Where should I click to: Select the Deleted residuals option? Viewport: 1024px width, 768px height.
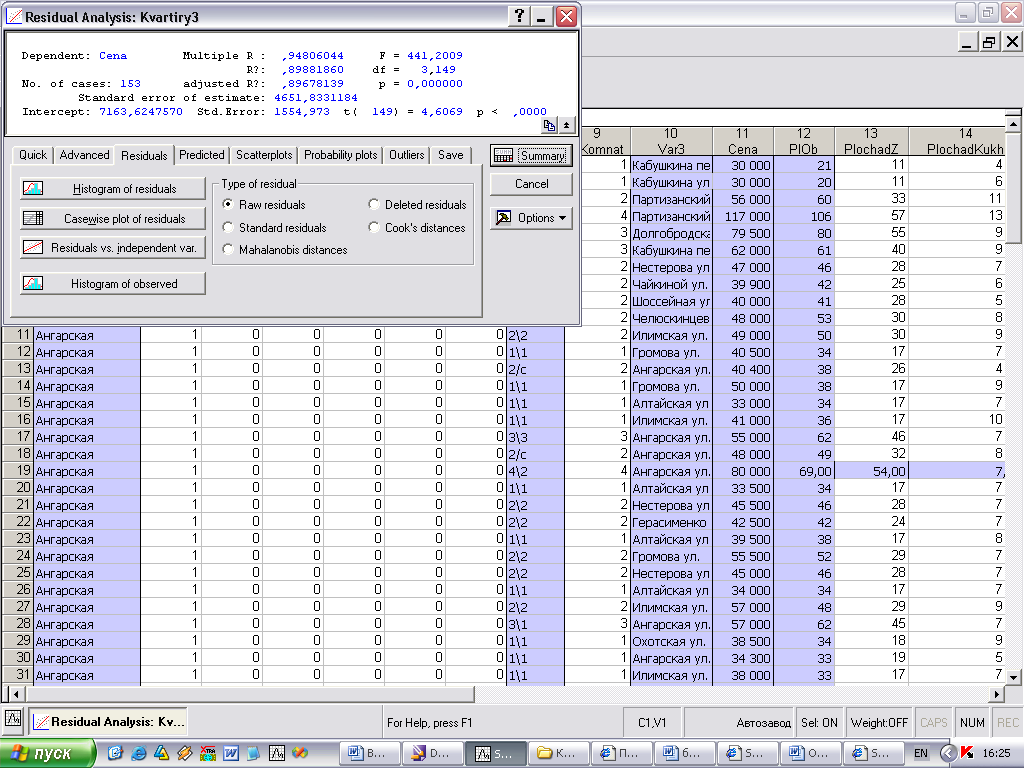375,205
